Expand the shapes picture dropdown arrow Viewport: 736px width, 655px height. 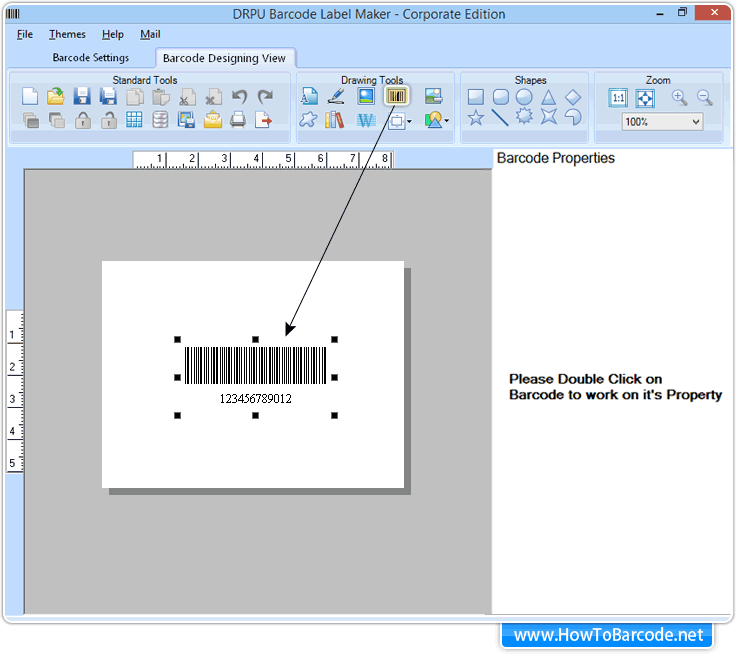(446, 121)
